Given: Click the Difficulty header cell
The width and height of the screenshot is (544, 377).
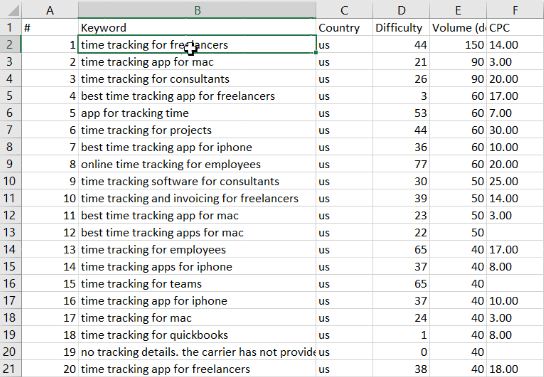Looking at the screenshot, I should pyautogui.click(x=401, y=27).
